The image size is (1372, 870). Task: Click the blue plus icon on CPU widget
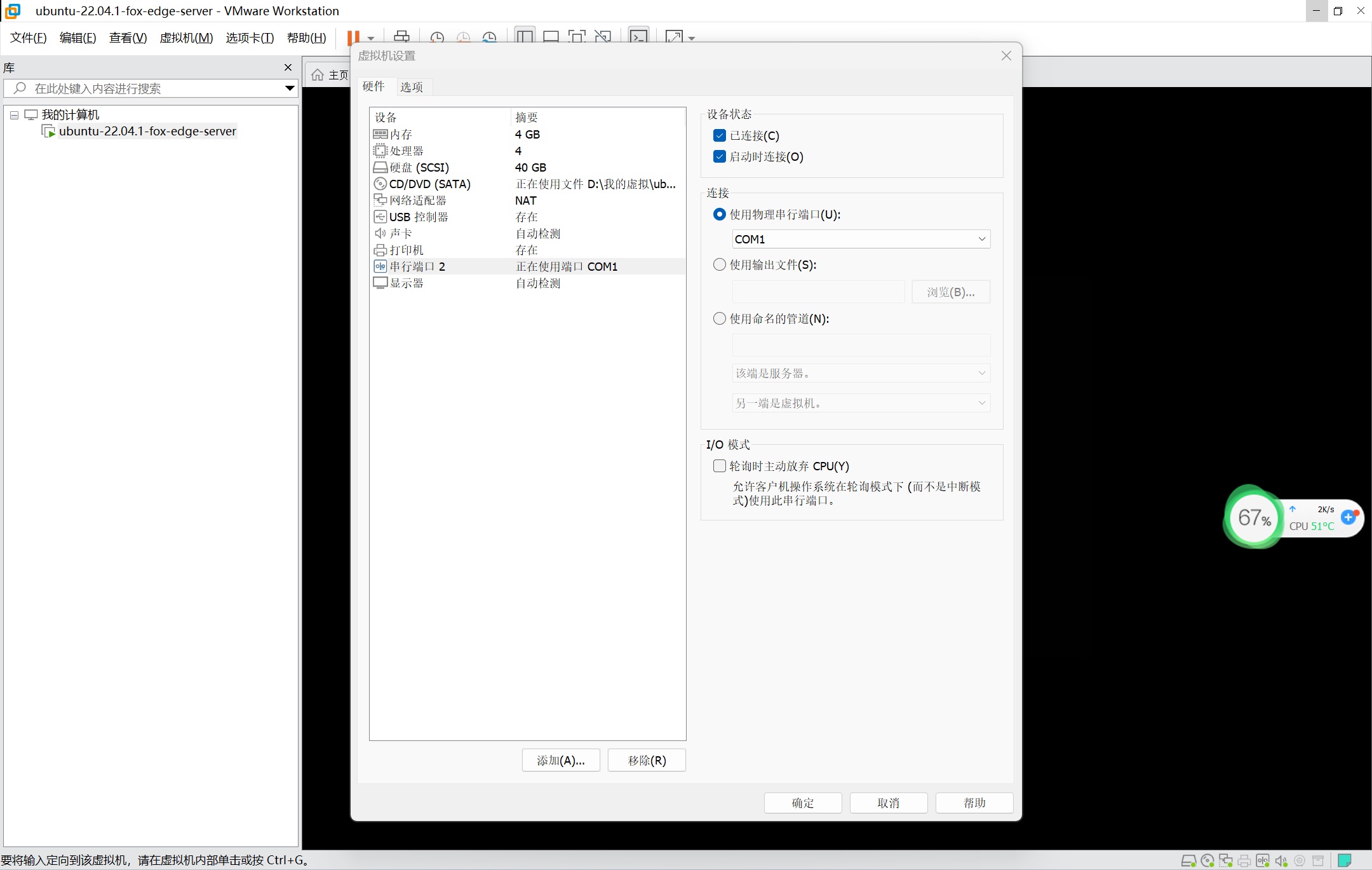[1348, 518]
